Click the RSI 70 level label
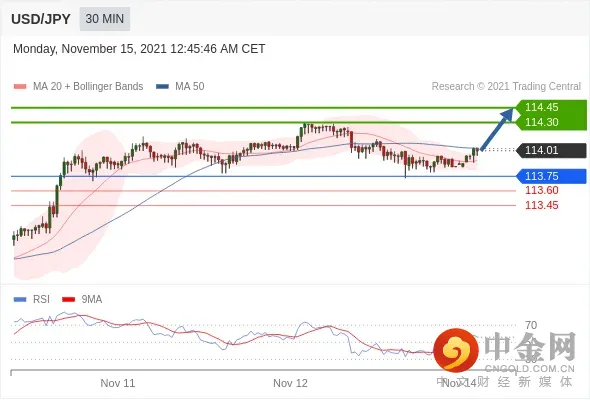This screenshot has width=590, height=400. pos(531,325)
